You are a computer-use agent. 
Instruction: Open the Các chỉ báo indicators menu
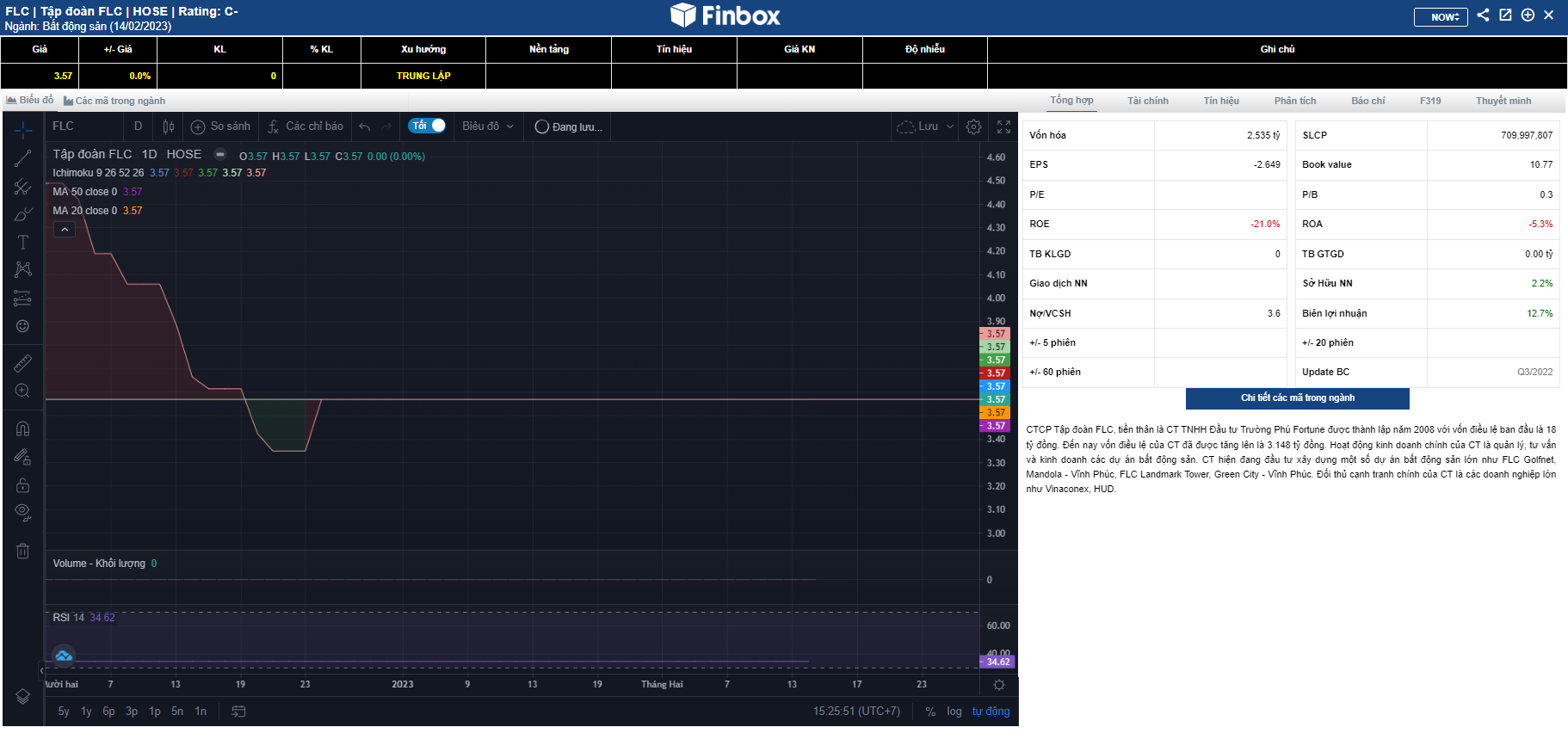pyautogui.click(x=306, y=126)
